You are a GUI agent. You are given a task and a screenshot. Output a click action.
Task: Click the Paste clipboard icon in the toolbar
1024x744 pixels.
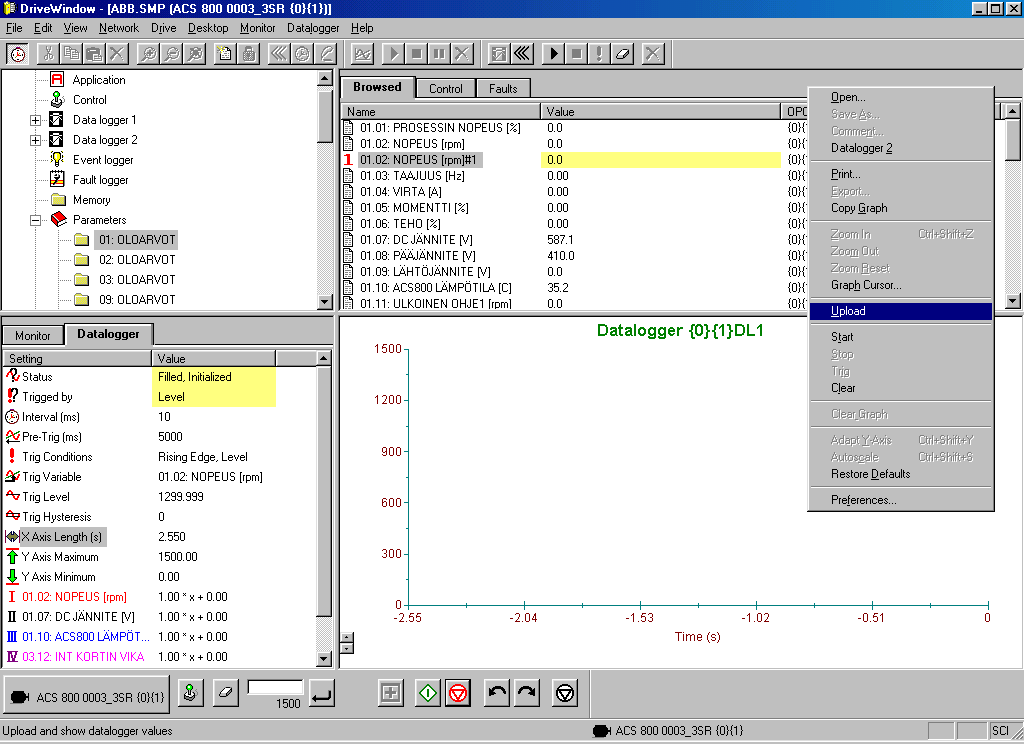(94, 54)
